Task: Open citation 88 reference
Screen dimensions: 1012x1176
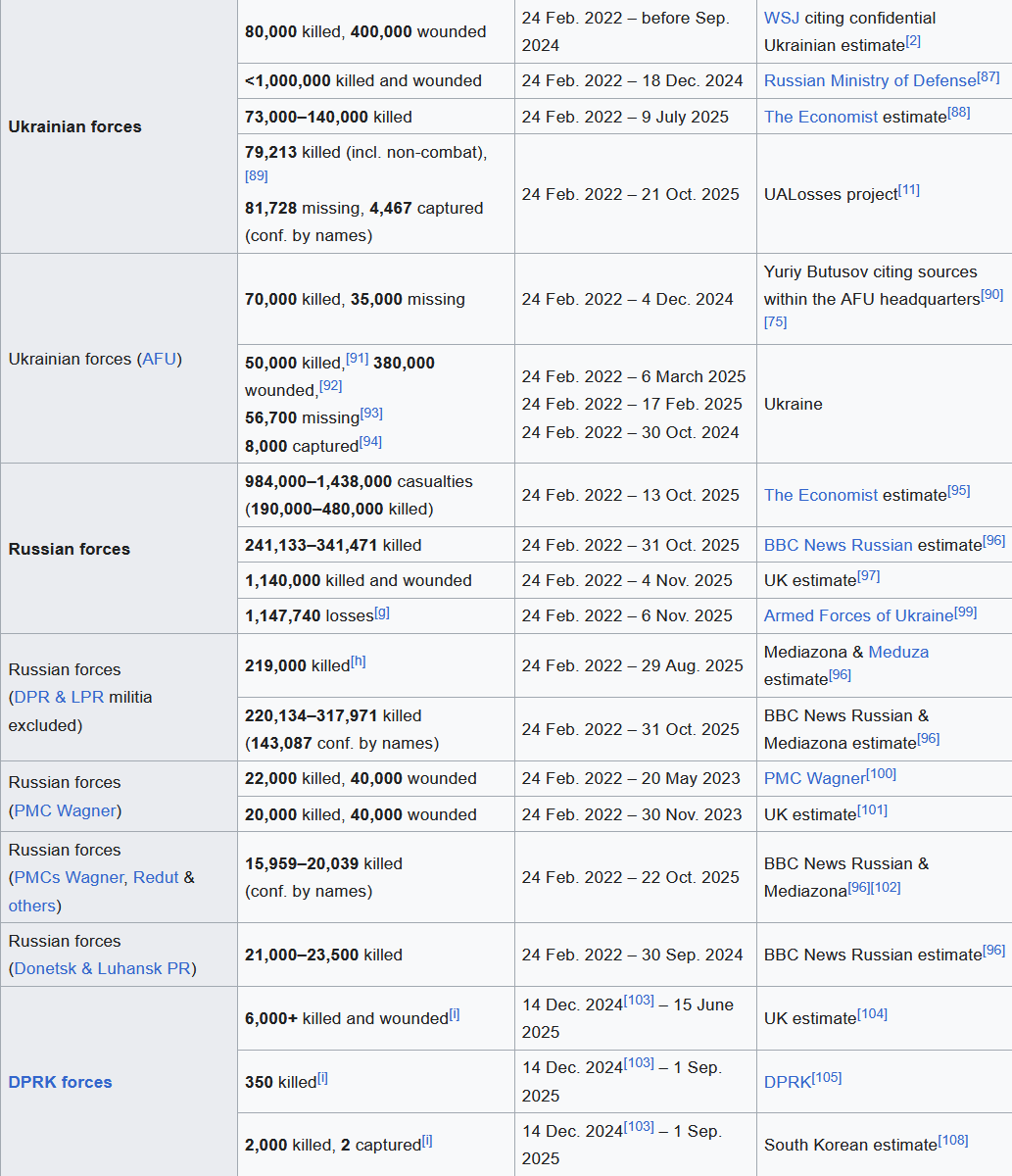Action: 959,113
